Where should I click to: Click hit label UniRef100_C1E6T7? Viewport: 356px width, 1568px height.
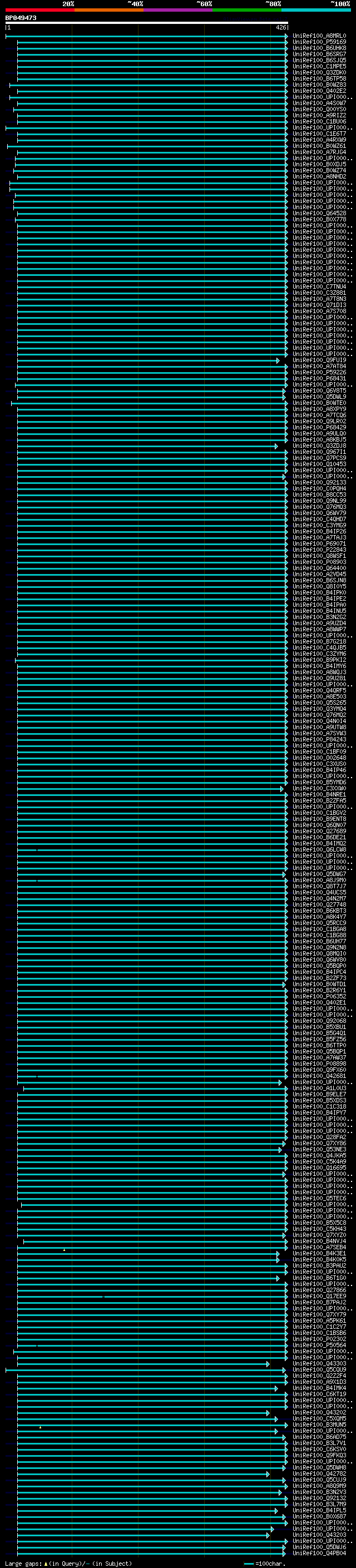pos(319,134)
